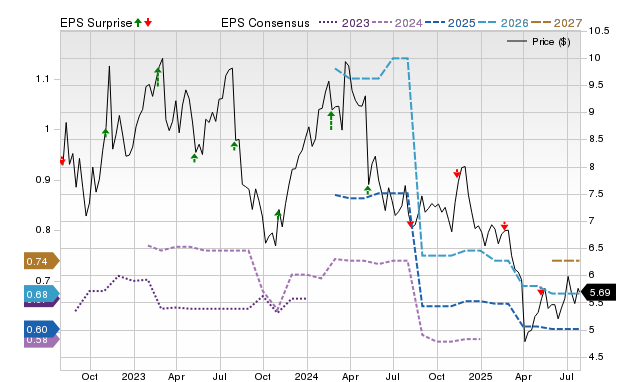The height and width of the screenshot is (382, 640).
Task: Click the Price ($) legend entry
Action: coord(539,42)
